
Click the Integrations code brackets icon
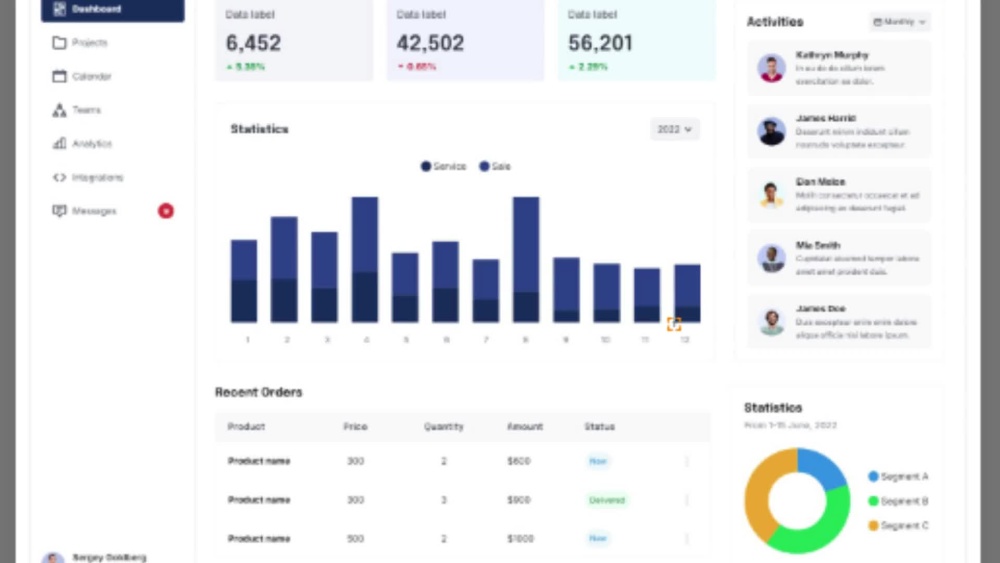coord(59,177)
